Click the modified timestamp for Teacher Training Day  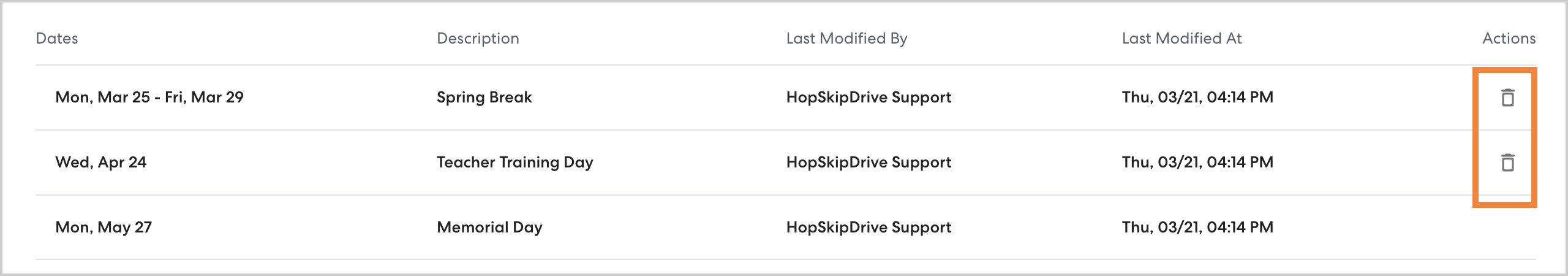pos(1197,162)
